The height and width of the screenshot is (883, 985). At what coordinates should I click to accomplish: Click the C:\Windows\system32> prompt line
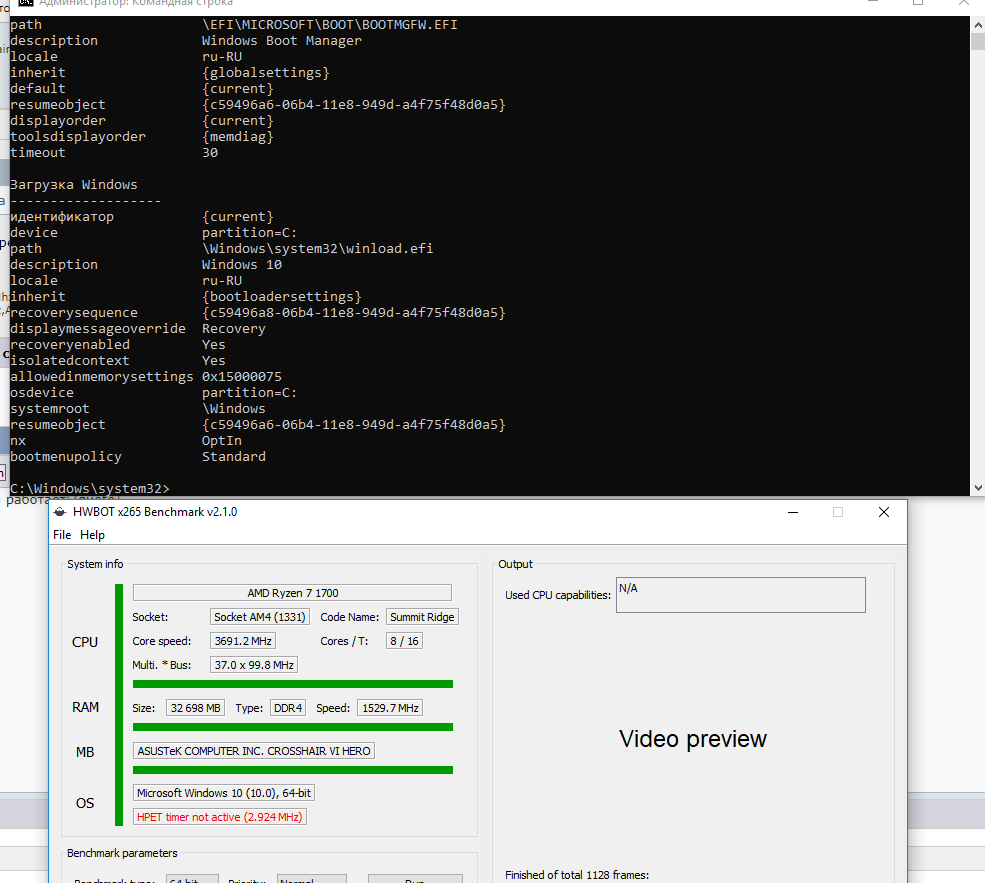point(90,488)
